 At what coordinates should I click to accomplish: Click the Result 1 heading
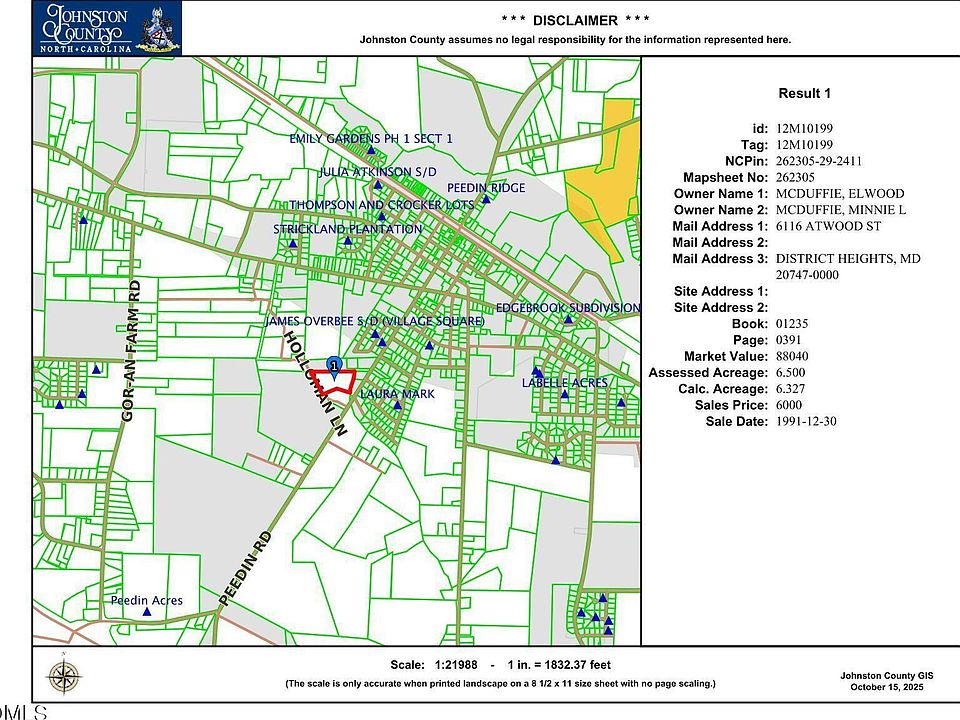[804, 94]
